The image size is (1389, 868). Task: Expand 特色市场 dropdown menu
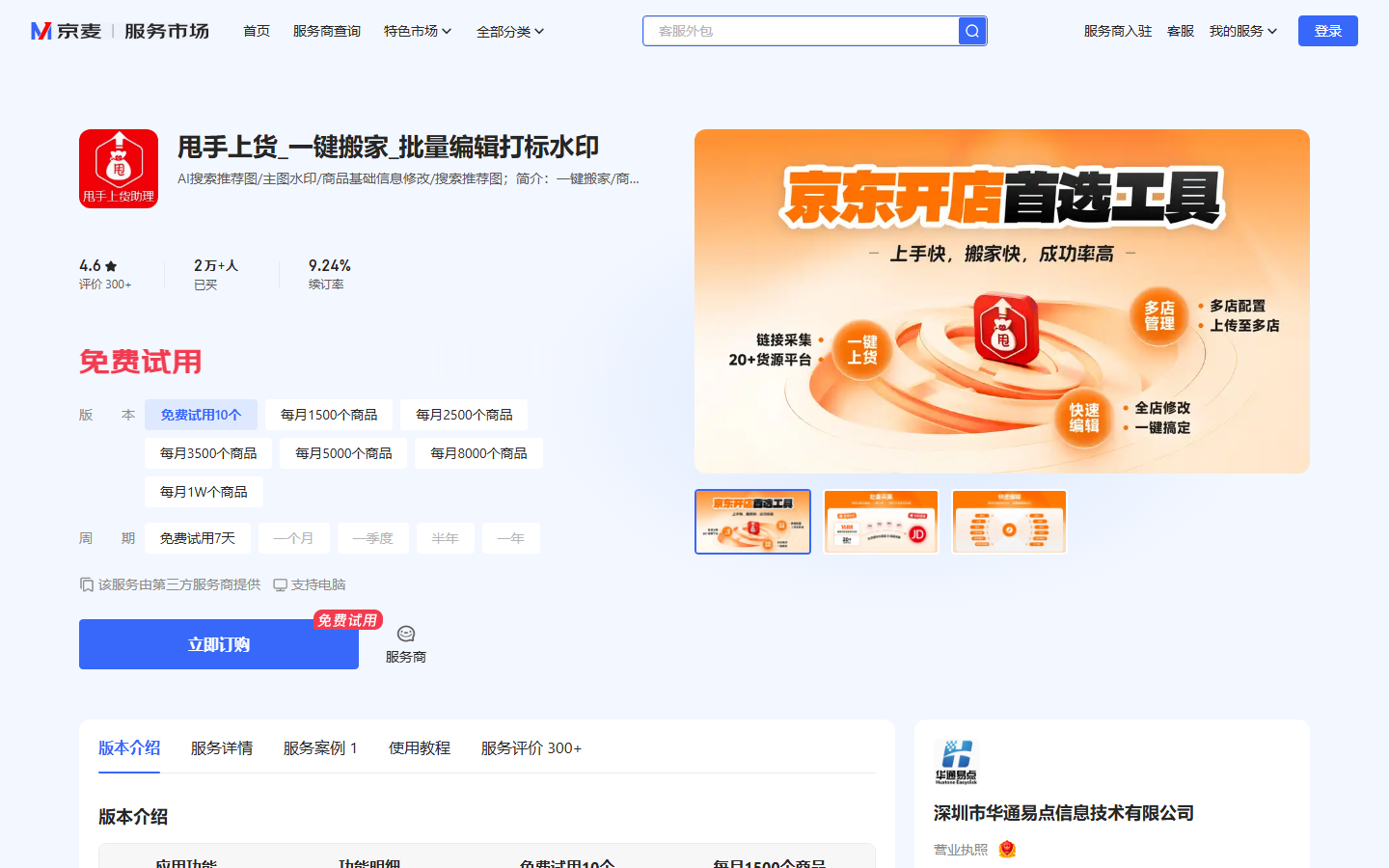[418, 31]
